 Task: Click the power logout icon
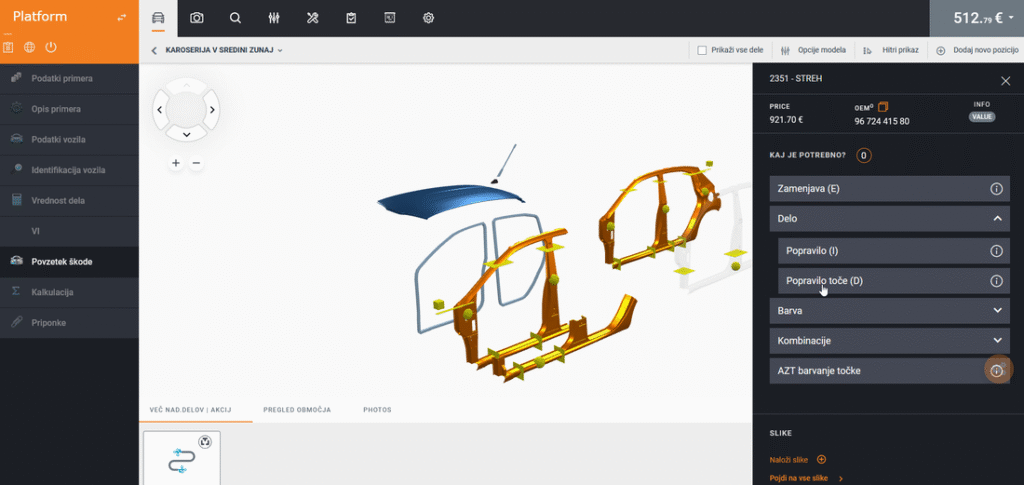coord(50,47)
